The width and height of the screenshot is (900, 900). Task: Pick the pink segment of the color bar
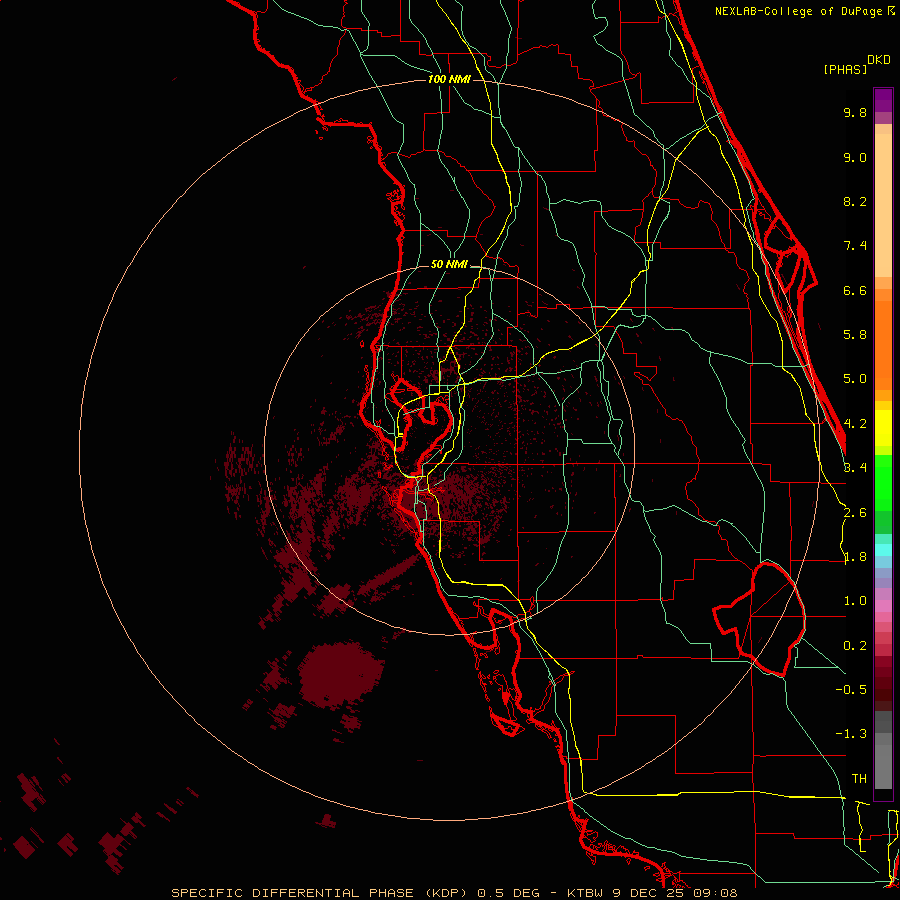[x=883, y=607]
